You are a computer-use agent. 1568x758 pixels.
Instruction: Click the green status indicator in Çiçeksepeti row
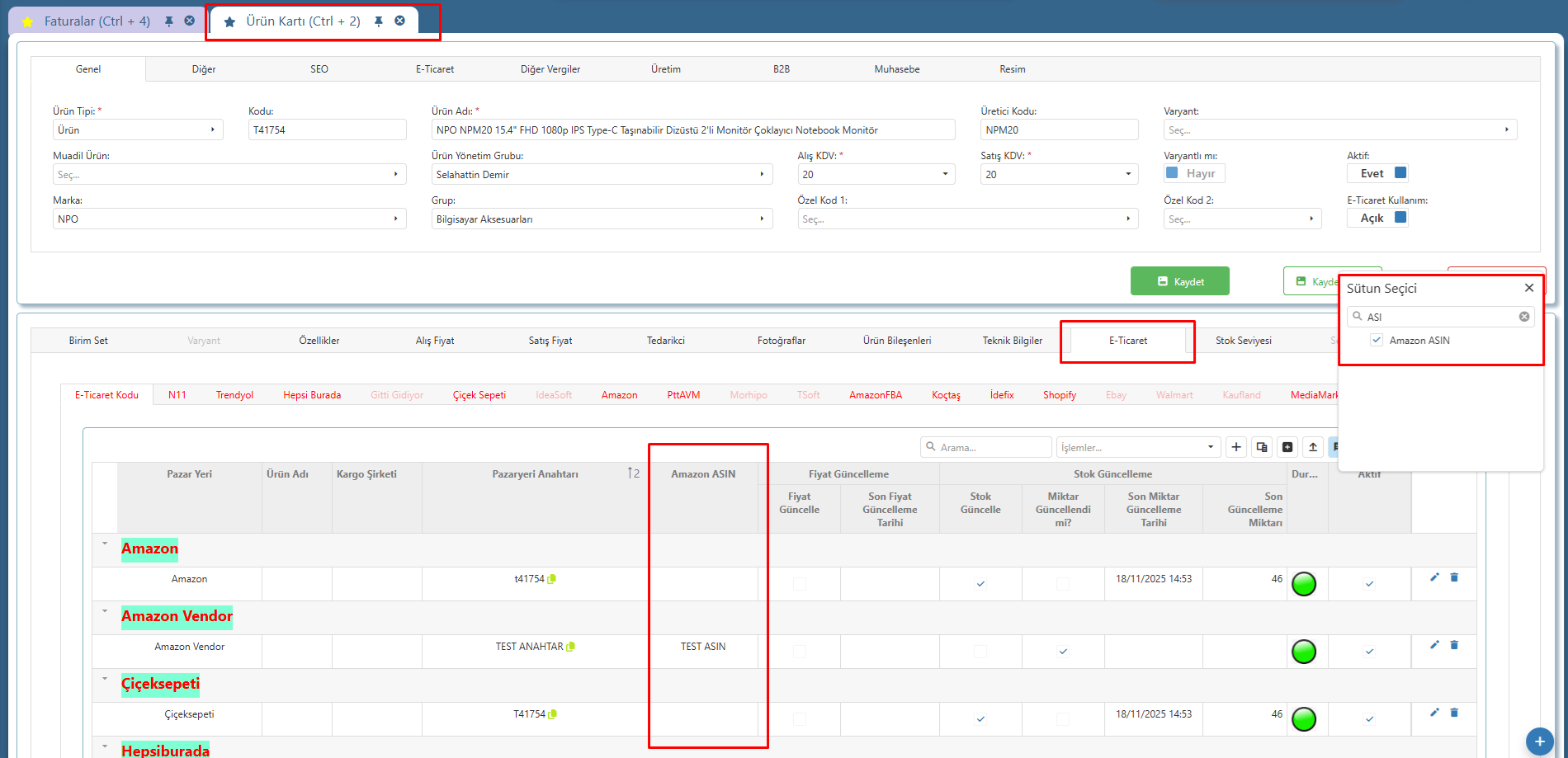[x=1304, y=719]
